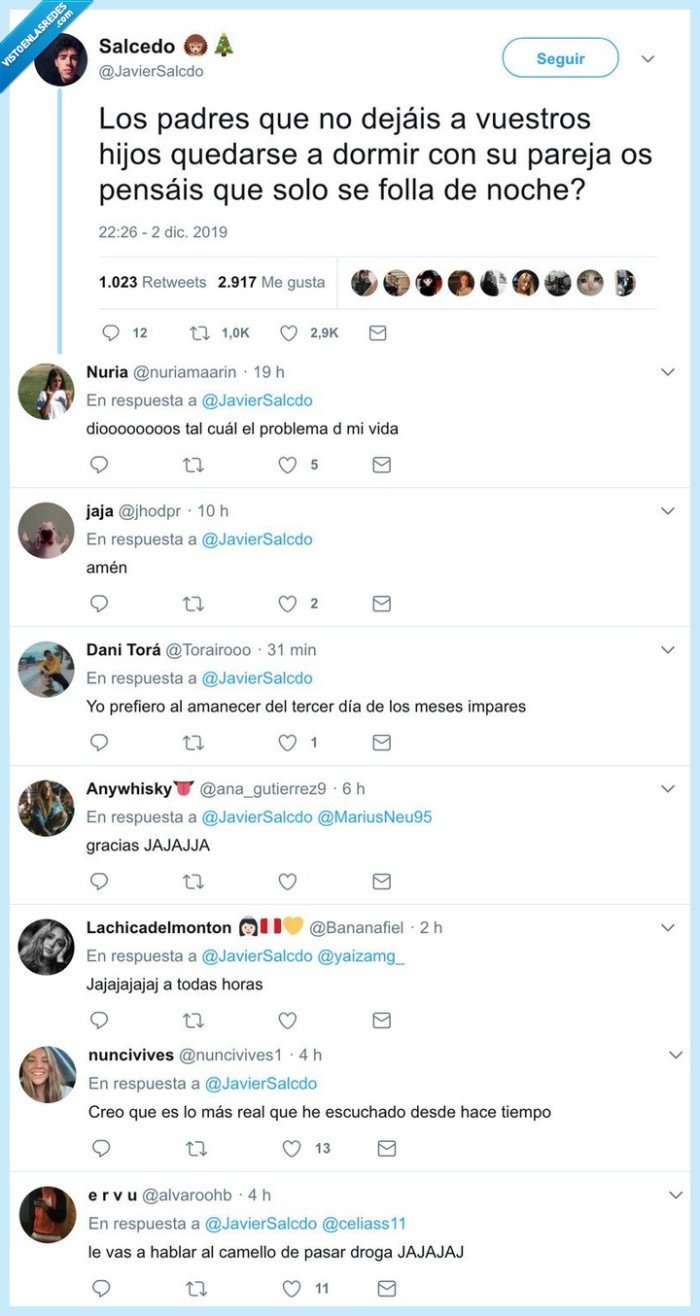Open options chevron on Dani Torá's reply
700x1316 pixels.
[x=668, y=650]
